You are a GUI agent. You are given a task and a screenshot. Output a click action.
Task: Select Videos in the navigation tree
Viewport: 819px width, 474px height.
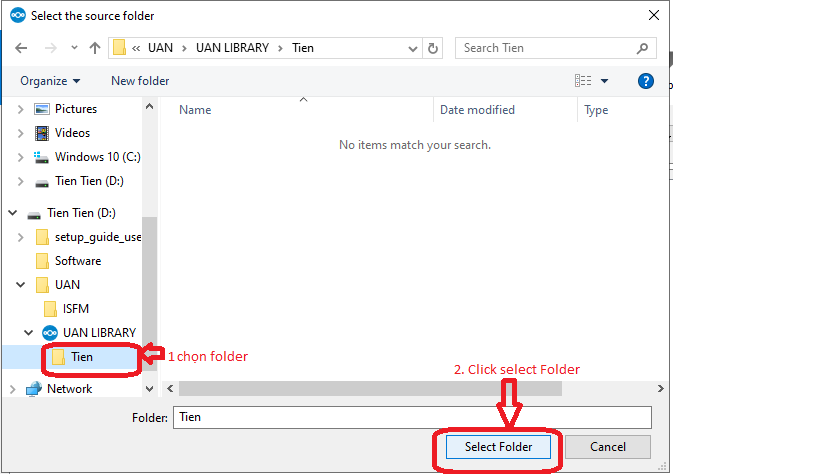click(72, 133)
